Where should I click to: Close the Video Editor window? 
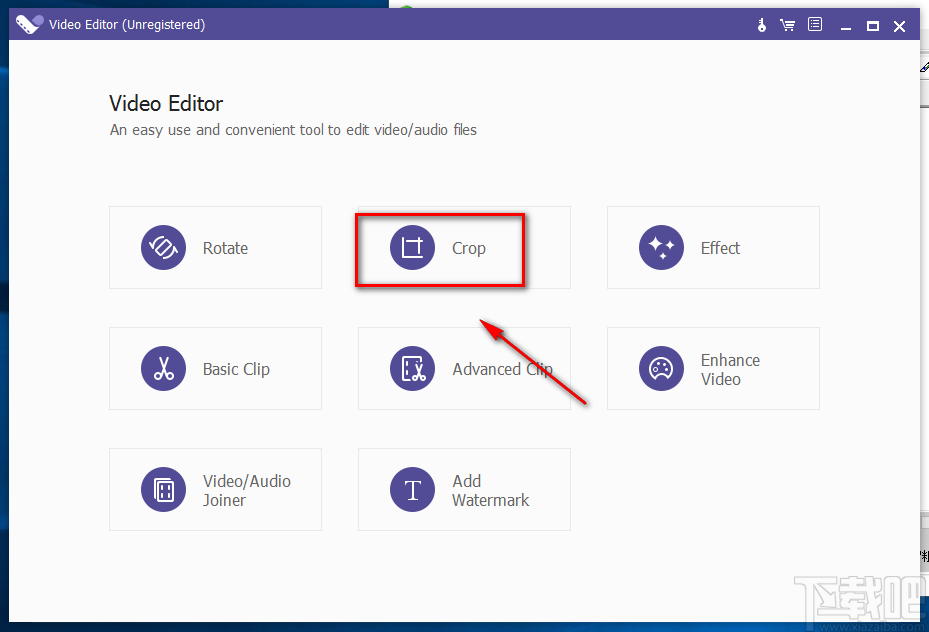(x=899, y=25)
